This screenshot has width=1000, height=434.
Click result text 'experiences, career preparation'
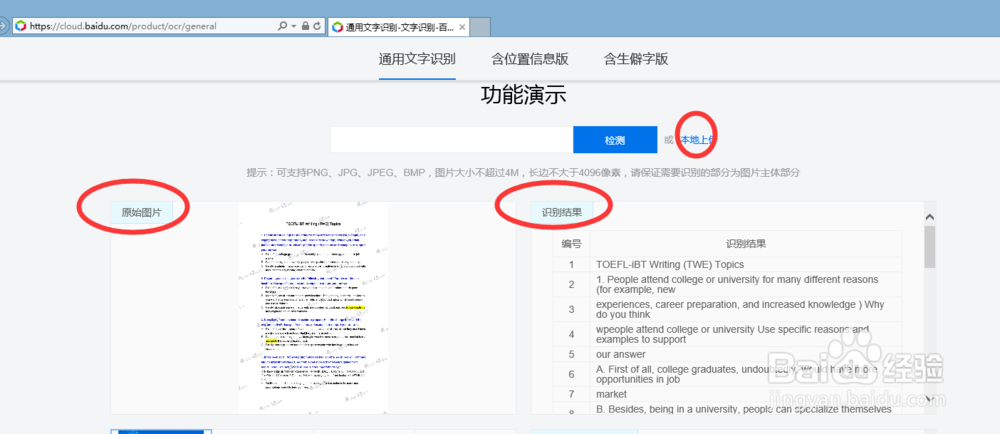click(740, 309)
